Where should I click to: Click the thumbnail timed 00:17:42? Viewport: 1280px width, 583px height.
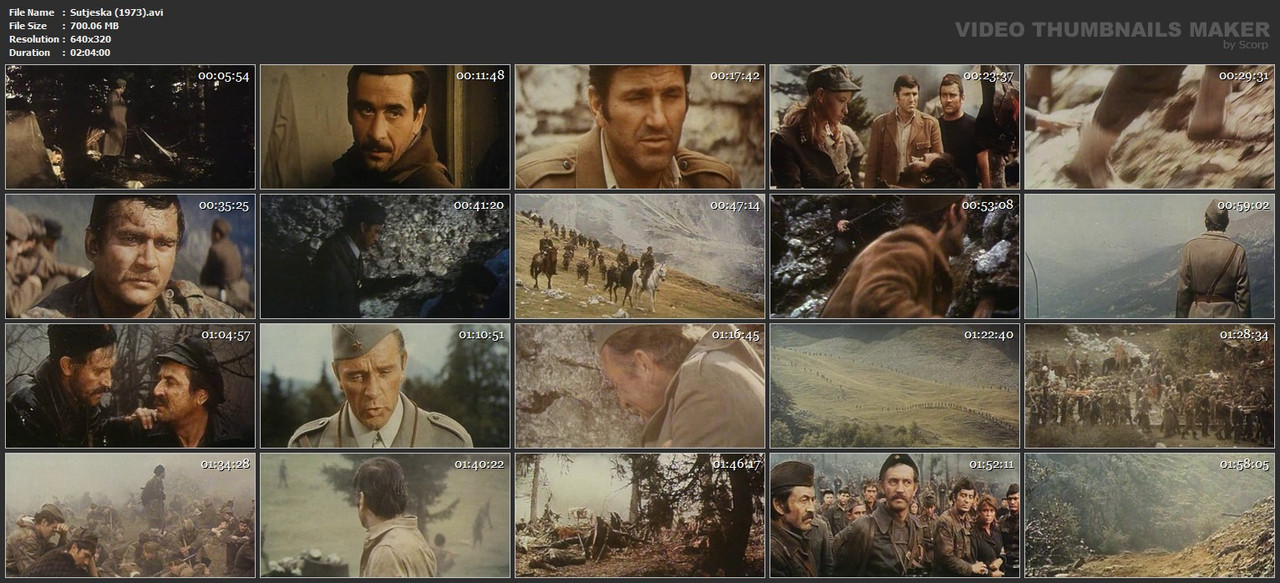[640, 127]
